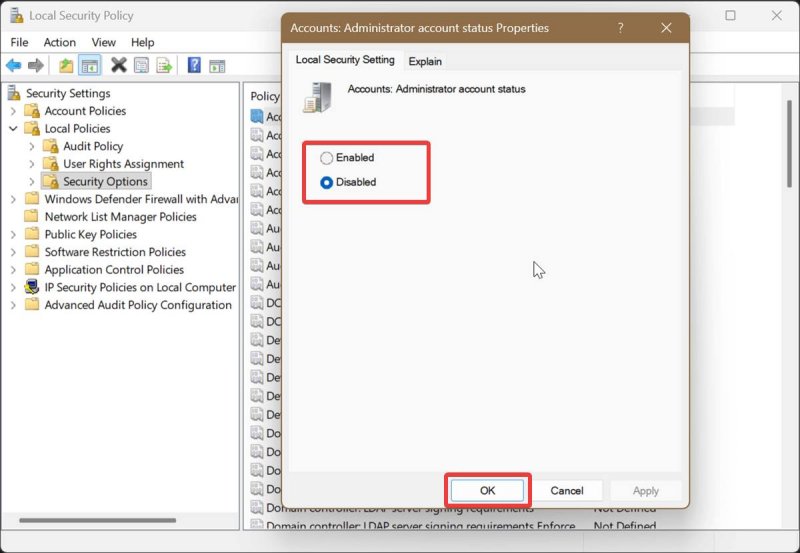The width and height of the screenshot is (800, 553).
Task: Expand the Audit Policy node
Action: pyautogui.click(x=32, y=146)
